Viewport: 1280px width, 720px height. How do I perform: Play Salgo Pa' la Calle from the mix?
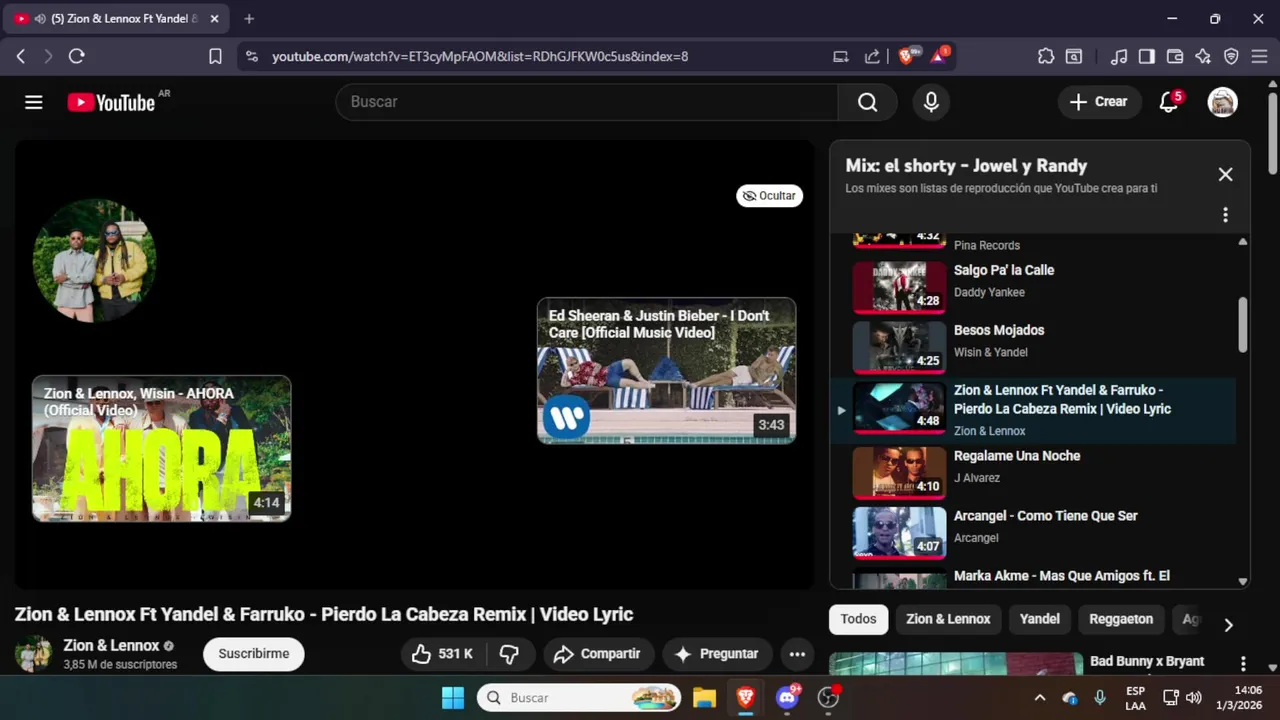click(x=1033, y=286)
